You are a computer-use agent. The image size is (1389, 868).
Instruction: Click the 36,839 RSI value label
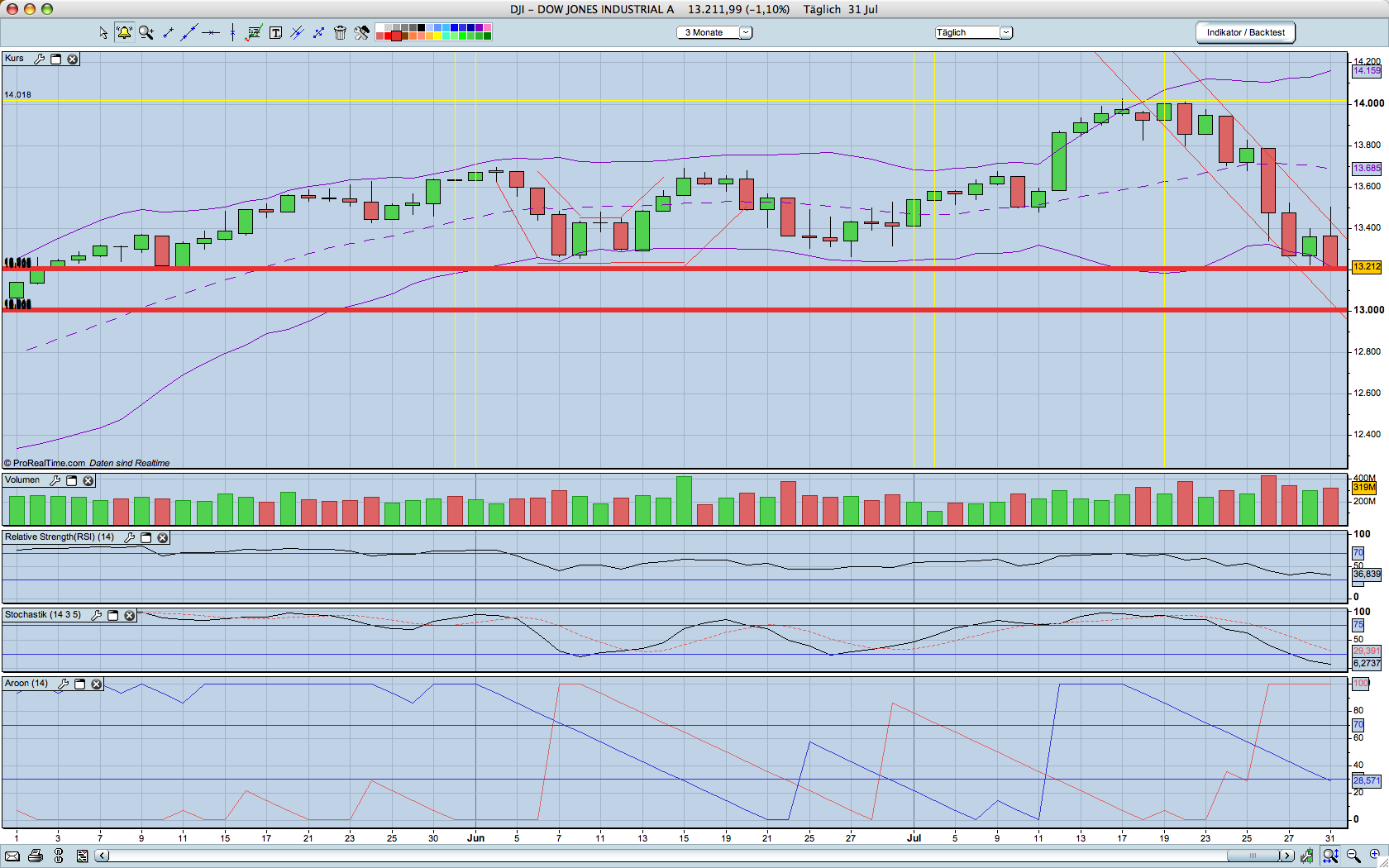(1367, 575)
